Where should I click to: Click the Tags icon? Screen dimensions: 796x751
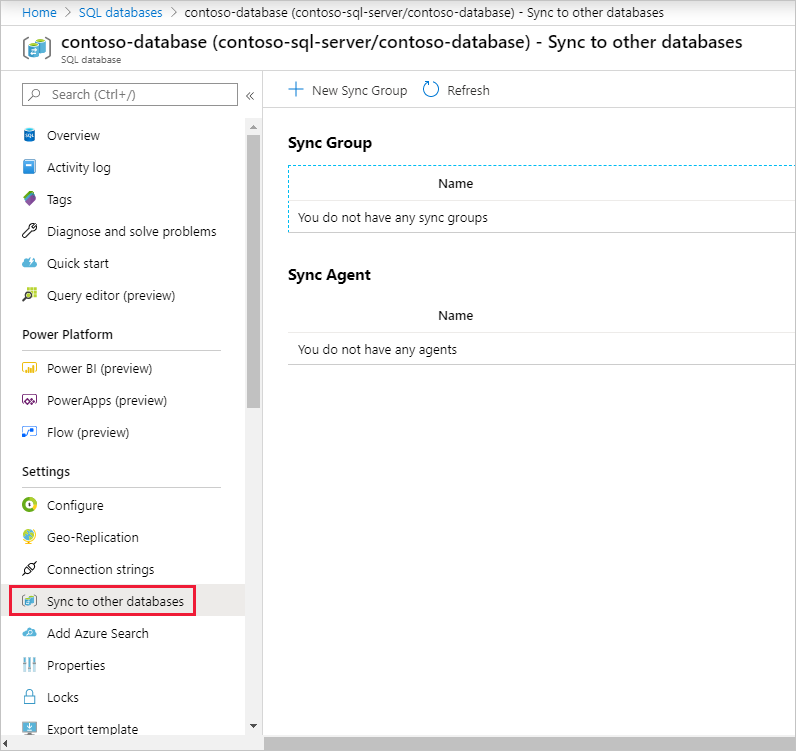(x=29, y=200)
